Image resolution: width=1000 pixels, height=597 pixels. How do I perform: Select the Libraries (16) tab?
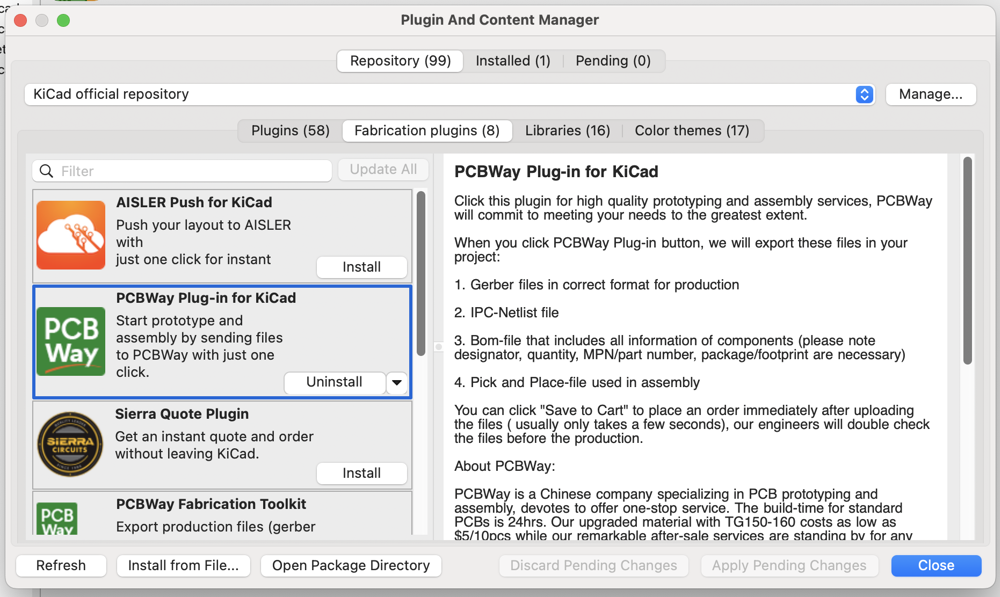pyautogui.click(x=568, y=131)
